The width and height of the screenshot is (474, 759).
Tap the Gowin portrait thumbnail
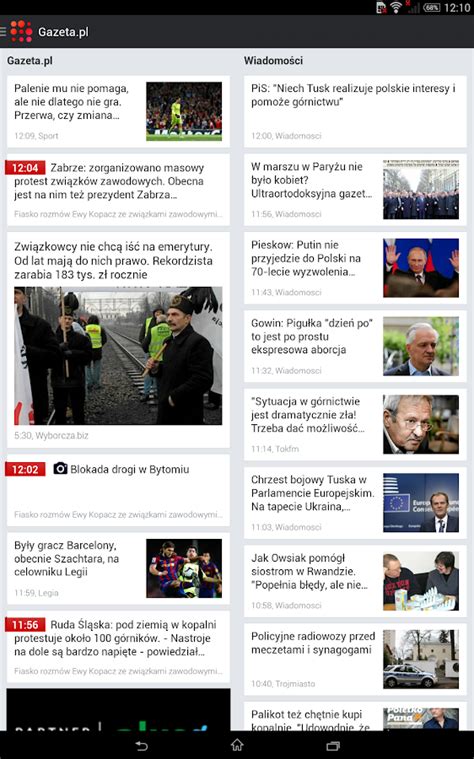pyautogui.click(x=421, y=346)
